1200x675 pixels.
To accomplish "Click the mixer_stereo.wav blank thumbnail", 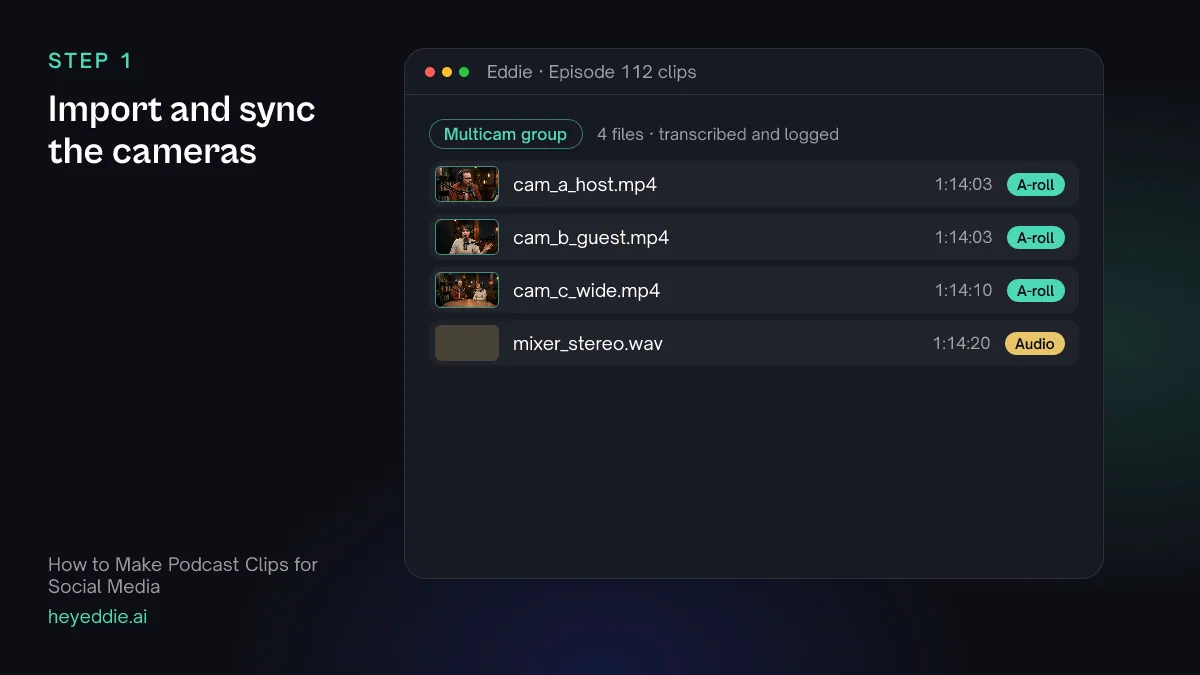I will click(467, 343).
